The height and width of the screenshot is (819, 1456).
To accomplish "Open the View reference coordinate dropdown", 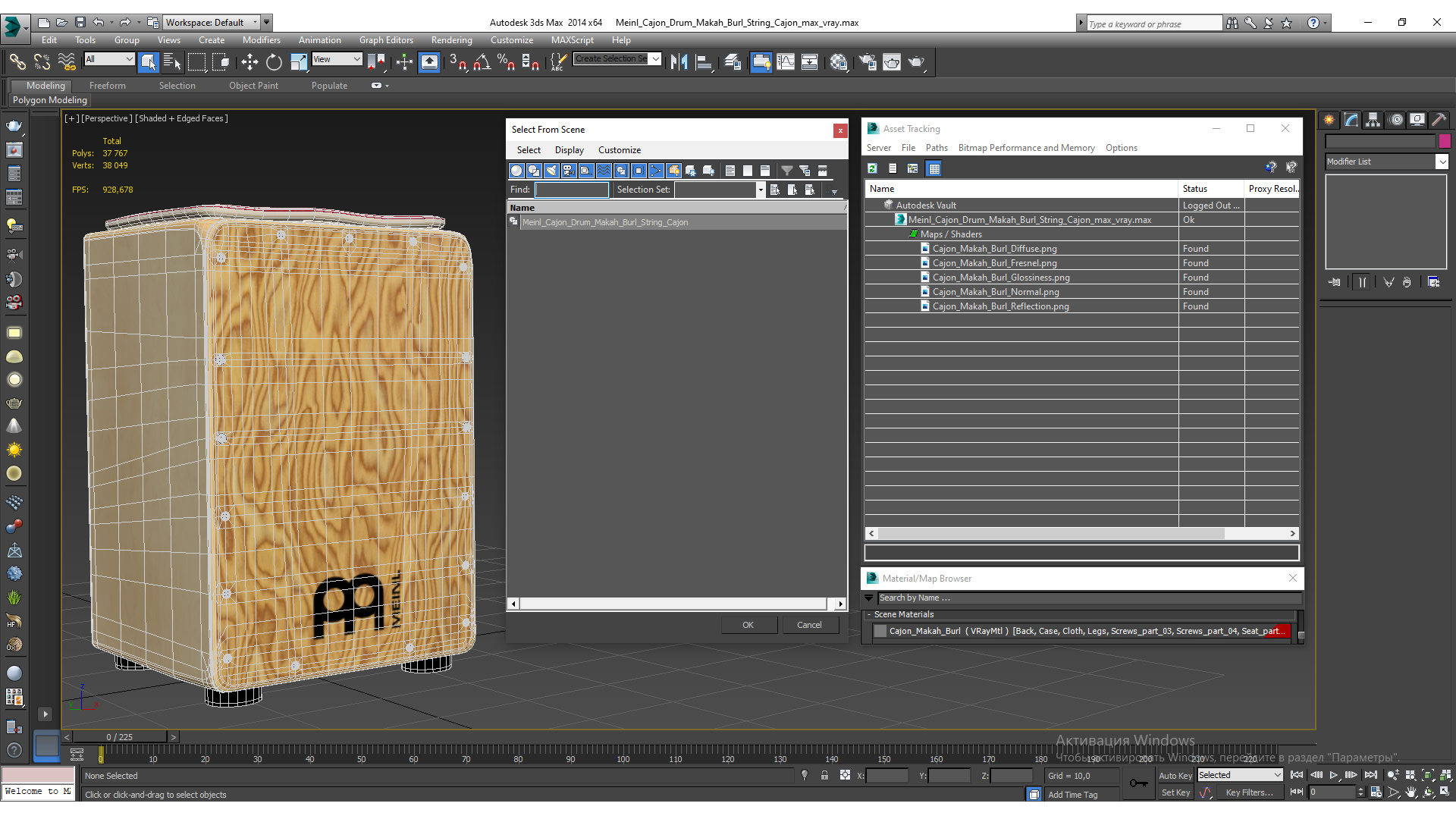I will point(337,59).
